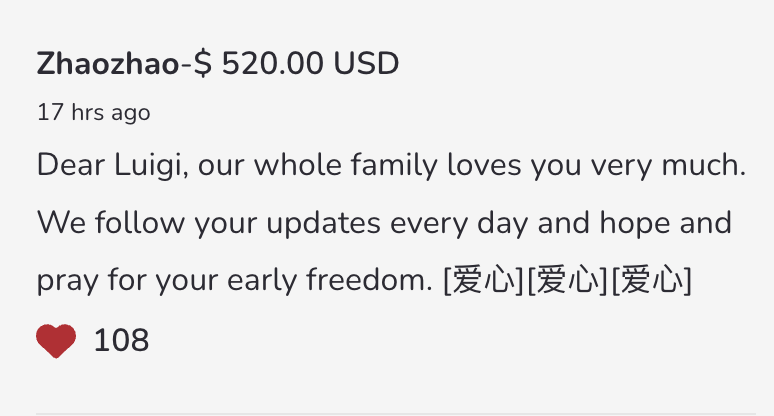Click the Dear Luigi comment line
This screenshot has width=774, height=416.
pyautogui.click(x=391, y=165)
